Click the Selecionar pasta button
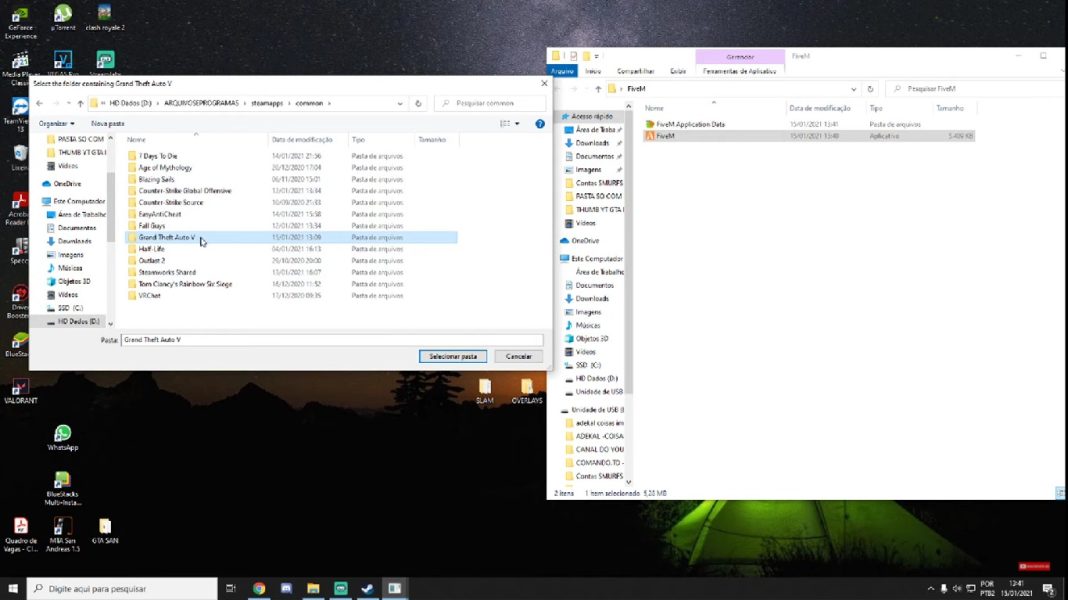 [x=453, y=356]
